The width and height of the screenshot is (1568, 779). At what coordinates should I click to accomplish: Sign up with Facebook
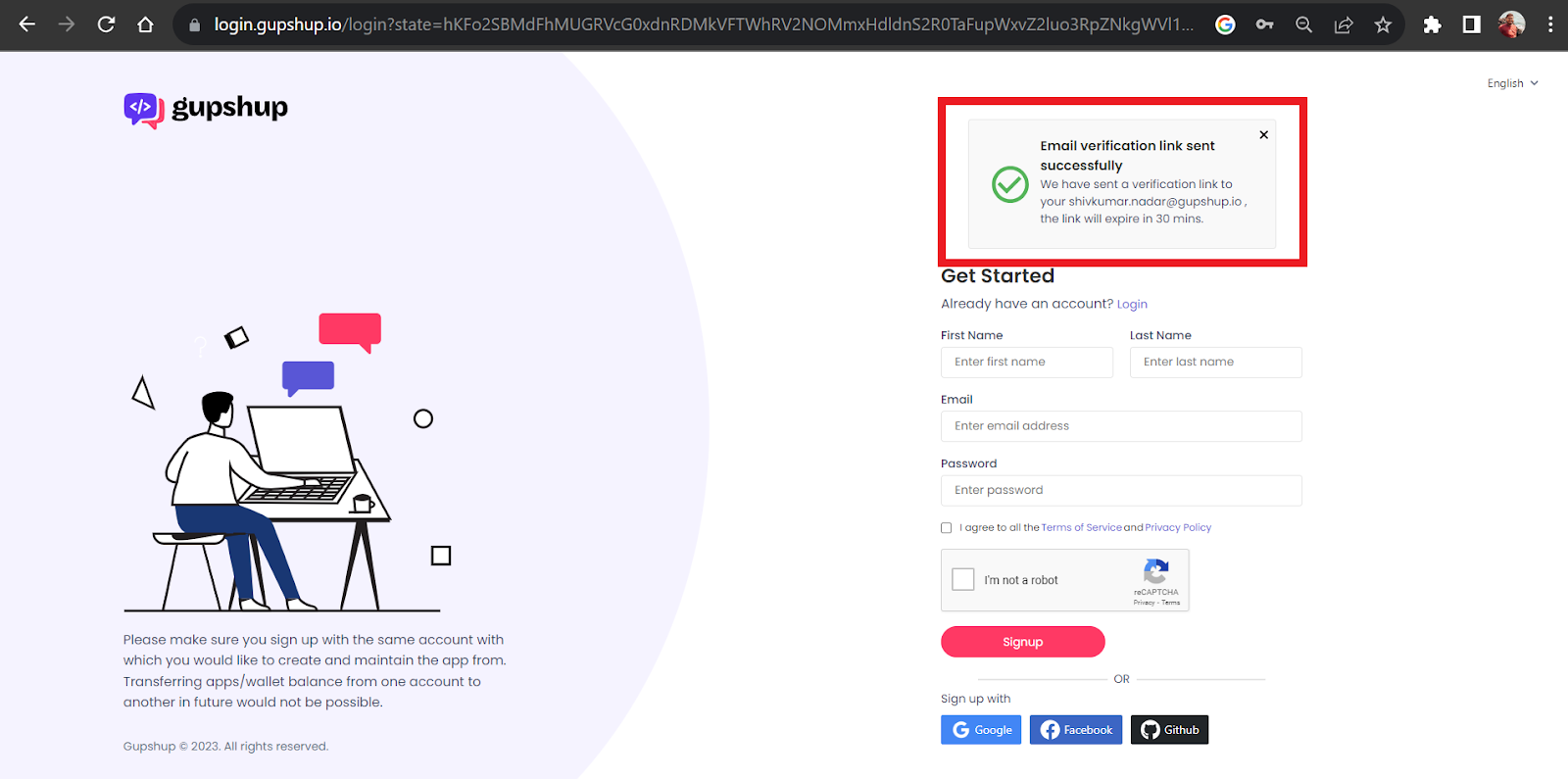[1076, 730]
